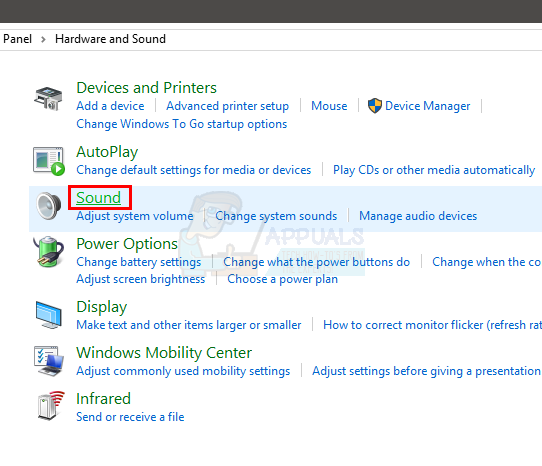The height and width of the screenshot is (466, 542).
Task: Open Change what the power buttons do
Action: click(316, 262)
